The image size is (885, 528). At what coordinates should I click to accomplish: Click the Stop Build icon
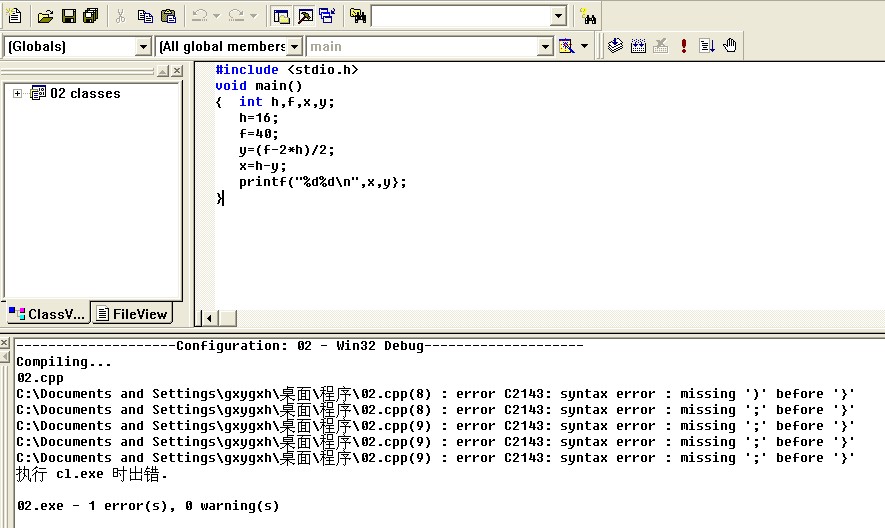click(660, 46)
